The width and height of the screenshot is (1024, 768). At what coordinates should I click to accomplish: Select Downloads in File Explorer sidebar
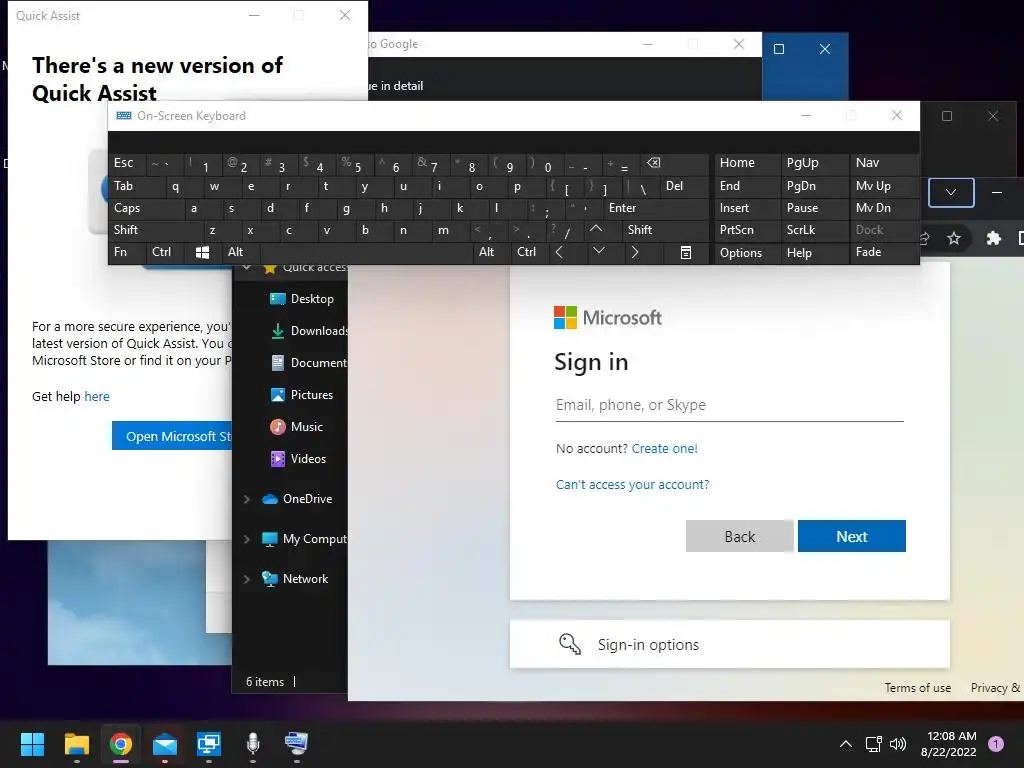point(308,331)
